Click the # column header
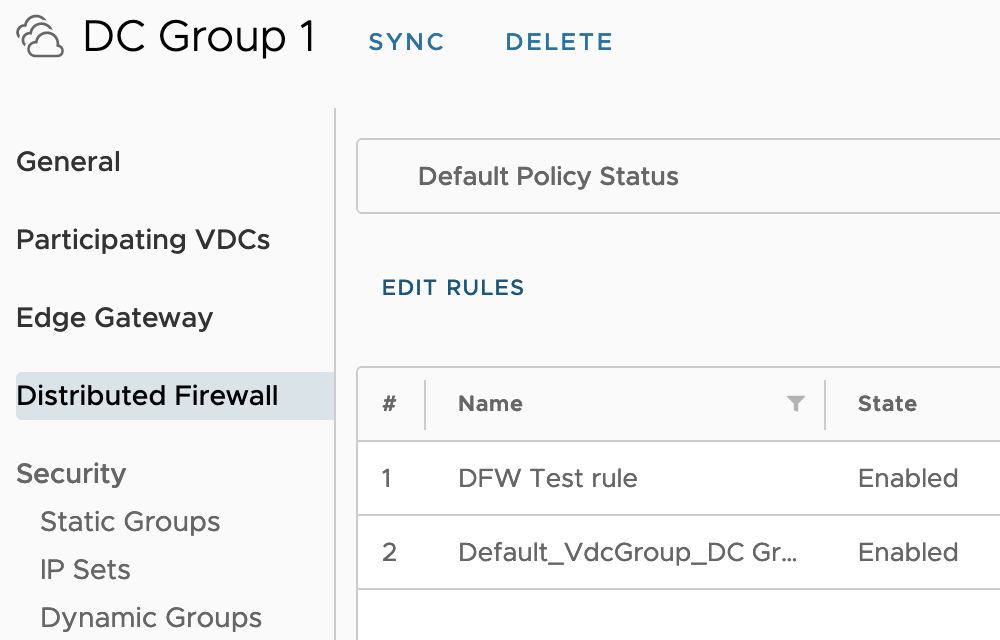The height and width of the screenshot is (640, 1000). coord(389,404)
